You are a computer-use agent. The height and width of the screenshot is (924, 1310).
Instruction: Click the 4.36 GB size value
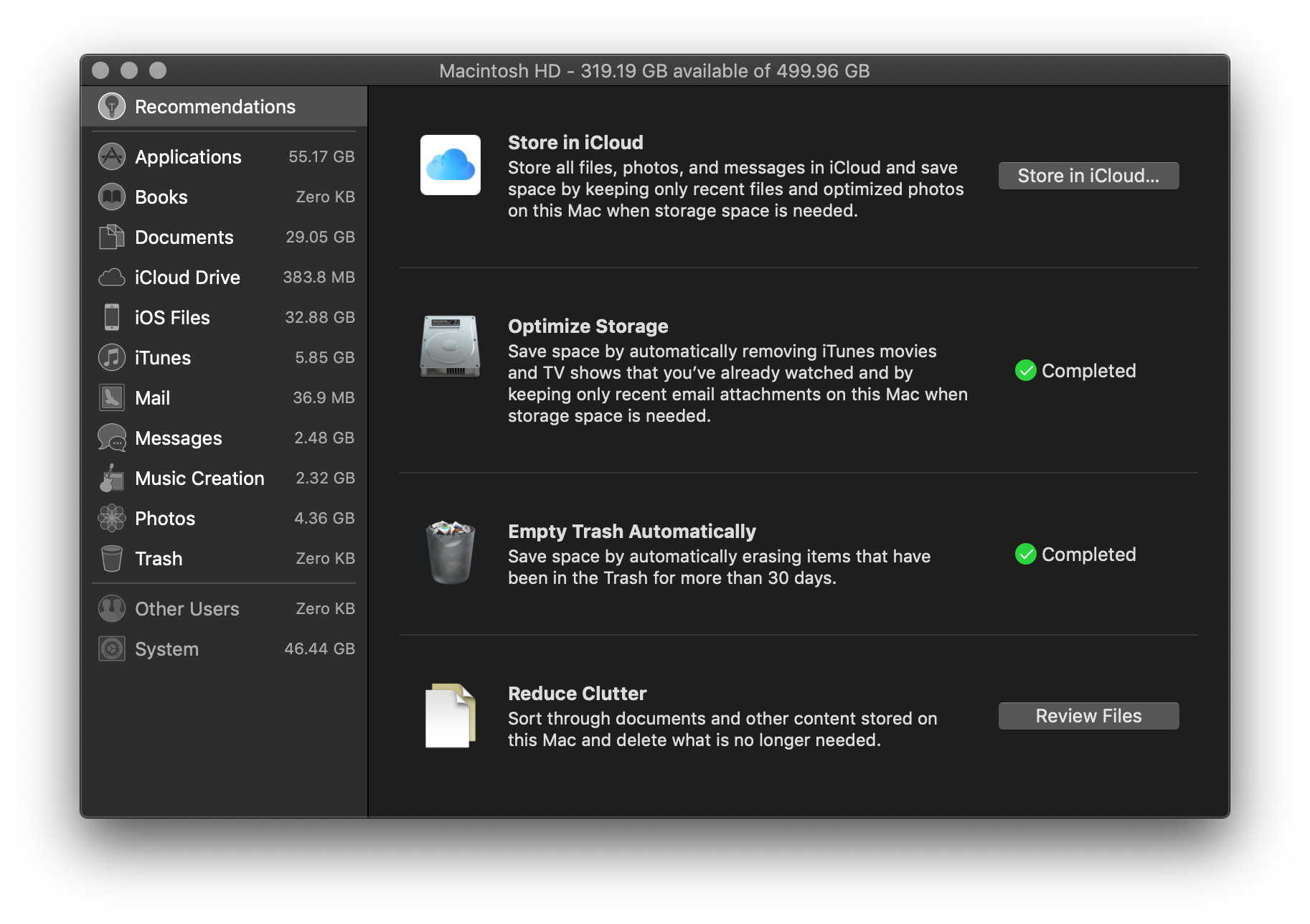pos(324,518)
